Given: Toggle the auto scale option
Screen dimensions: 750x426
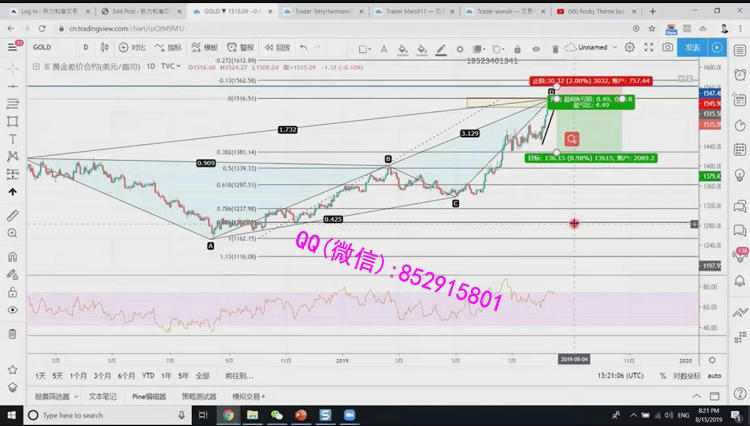Looking at the screenshot, I should (714, 375).
